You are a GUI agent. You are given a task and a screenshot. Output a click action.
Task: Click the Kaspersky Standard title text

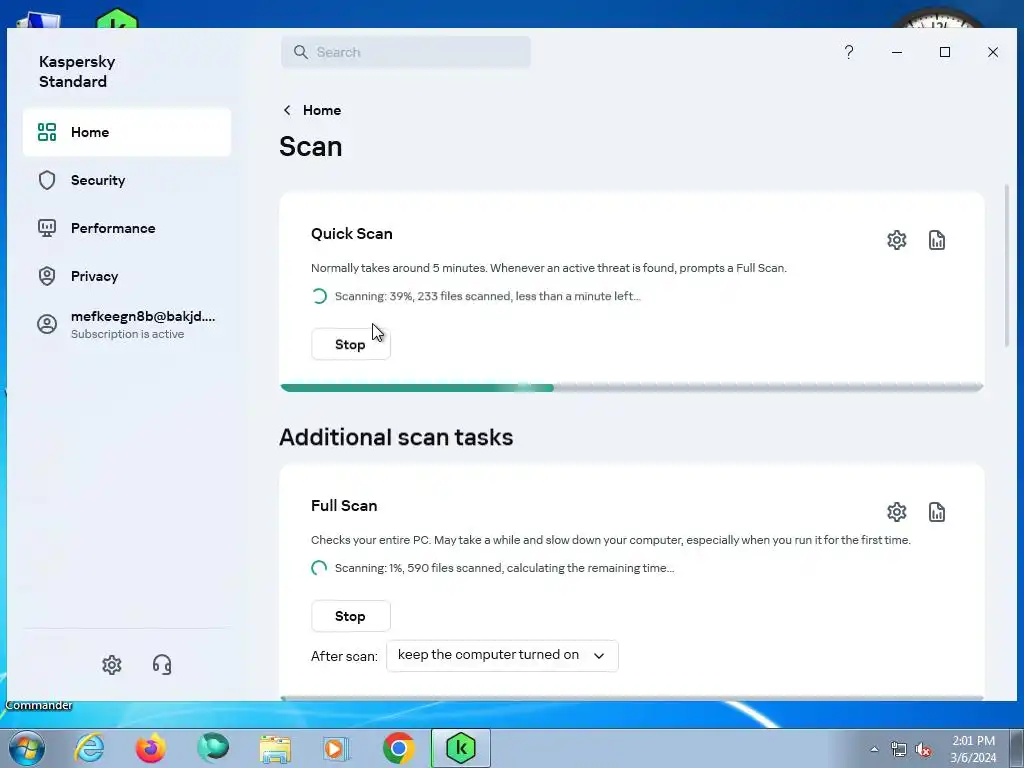pos(77,71)
